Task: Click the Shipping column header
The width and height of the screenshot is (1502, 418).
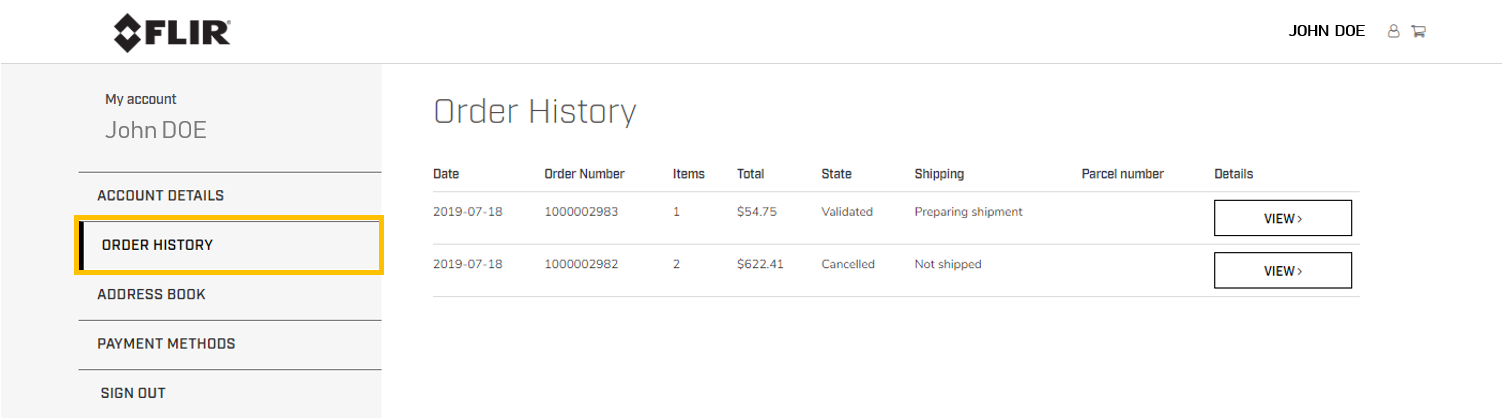Action: pyautogui.click(x=939, y=174)
